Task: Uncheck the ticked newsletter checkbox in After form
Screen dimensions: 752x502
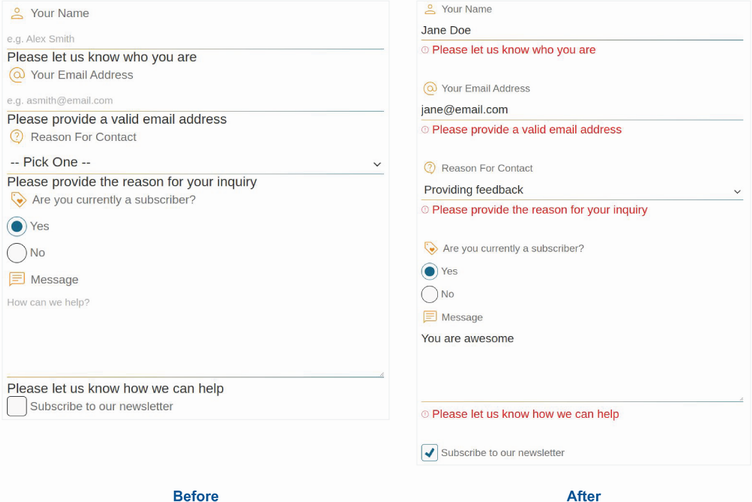Action: (430, 453)
